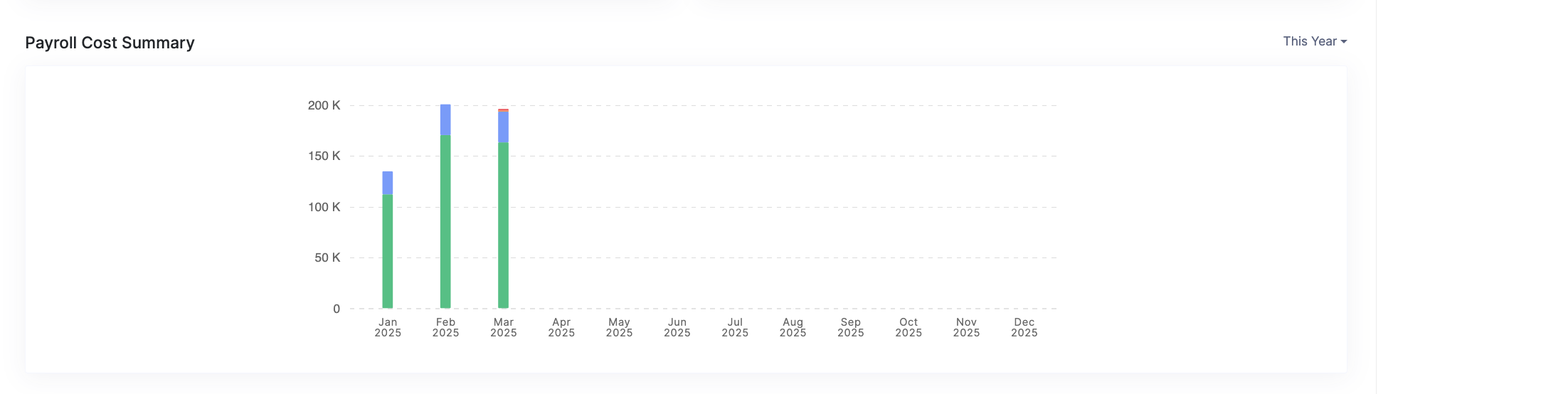
Task: Click the Mar 2025 axis label
Action: click(503, 327)
